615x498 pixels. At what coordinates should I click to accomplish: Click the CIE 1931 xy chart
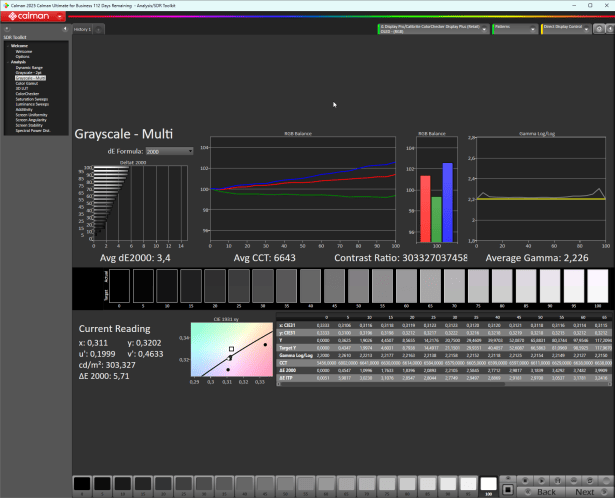232,349
